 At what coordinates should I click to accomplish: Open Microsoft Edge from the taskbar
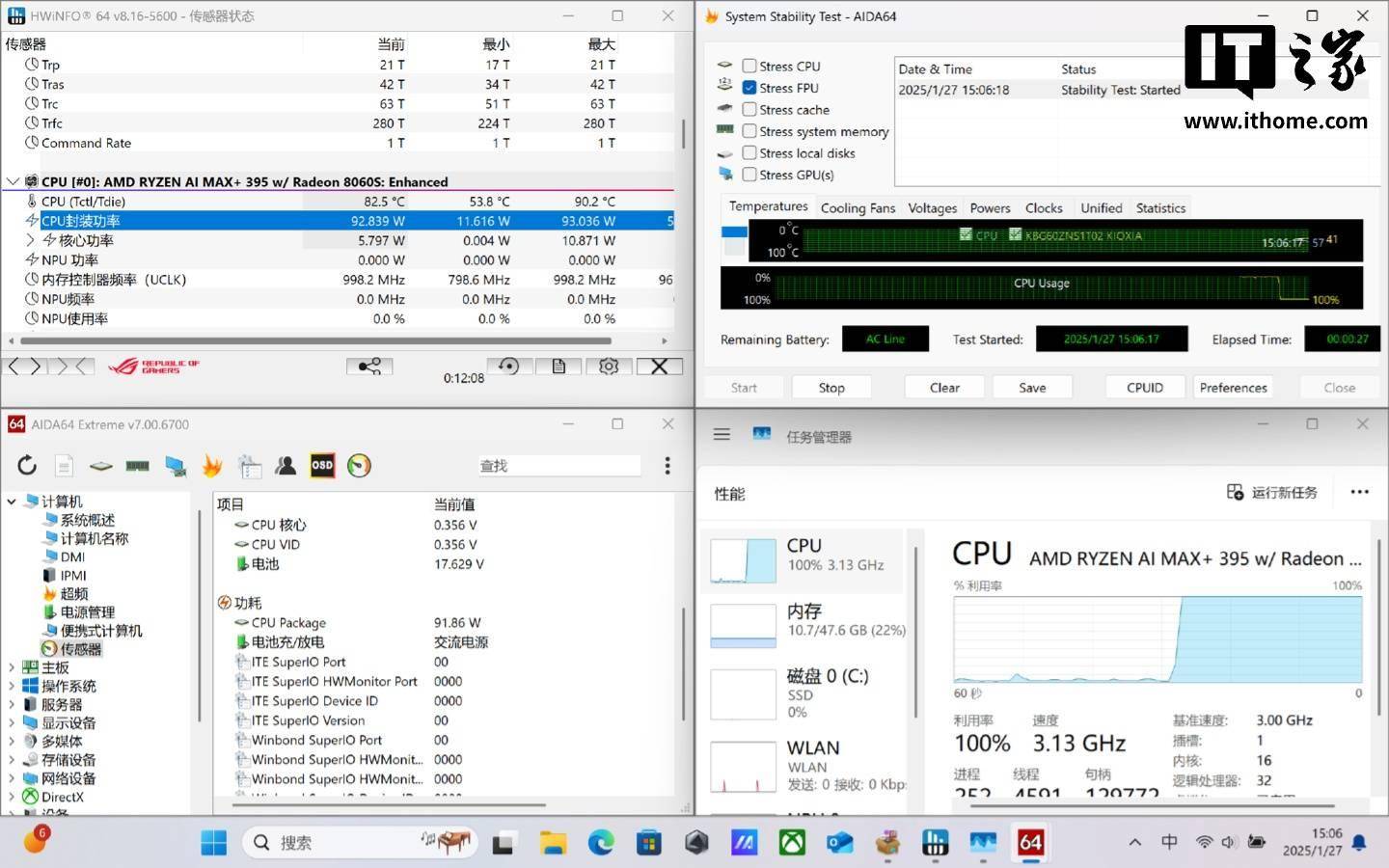point(601,843)
